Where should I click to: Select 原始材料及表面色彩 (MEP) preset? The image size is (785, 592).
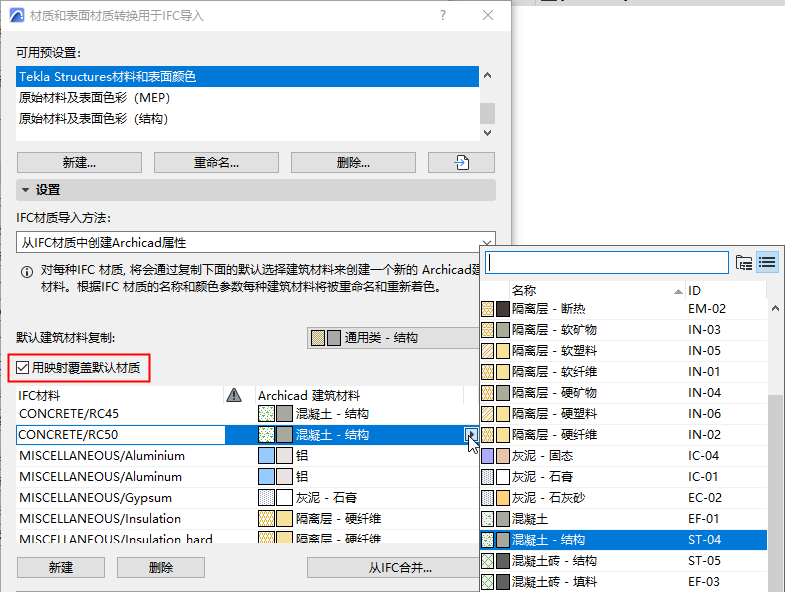click(247, 98)
